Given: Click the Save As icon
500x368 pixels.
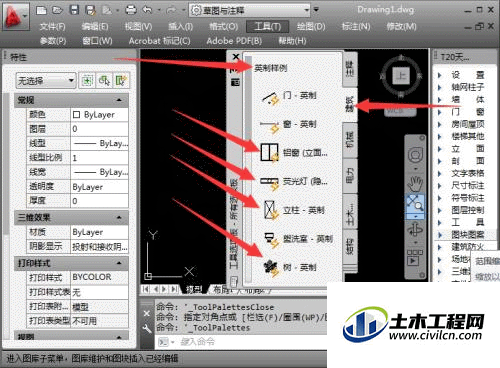Looking at the screenshot, I should coord(90,10).
